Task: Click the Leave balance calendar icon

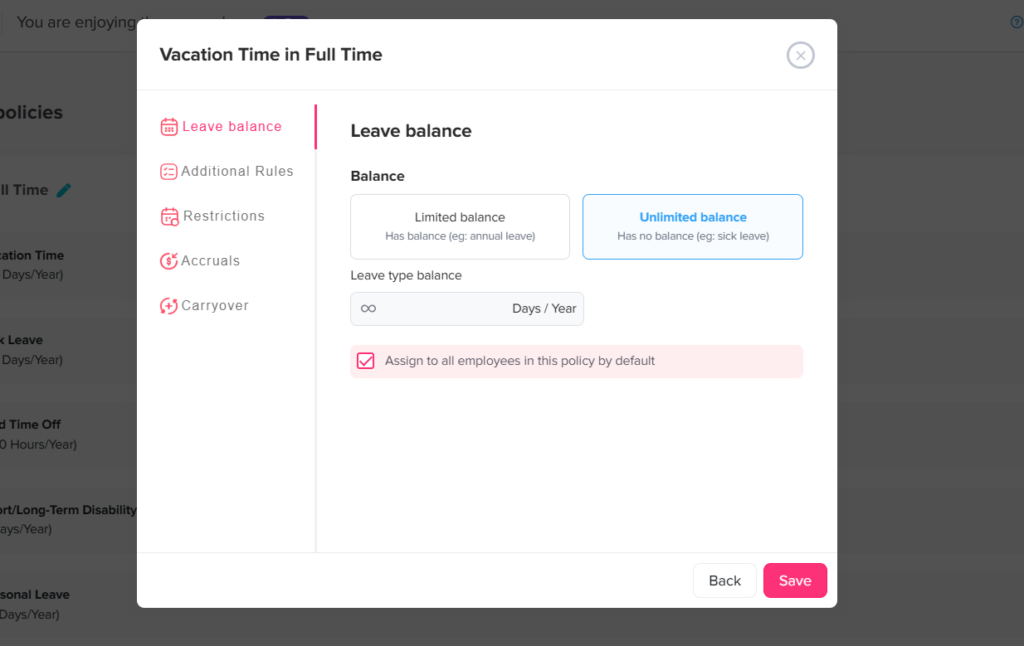Action: tap(169, 127)
